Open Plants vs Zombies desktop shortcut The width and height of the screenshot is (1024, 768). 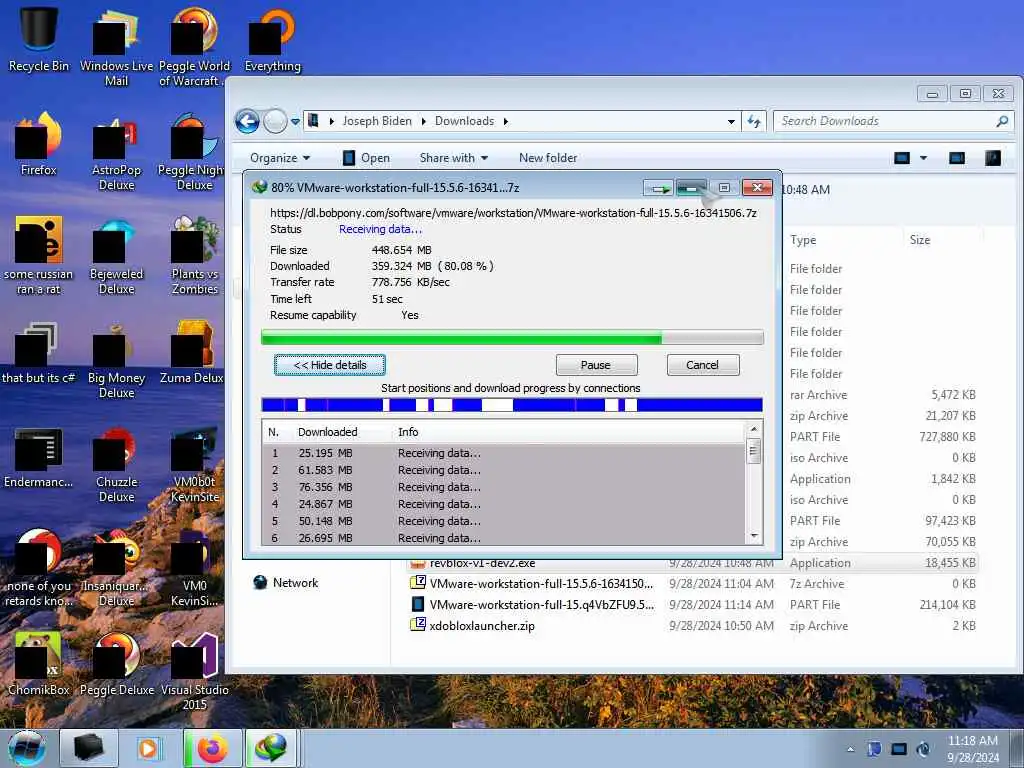coord(195,257)
